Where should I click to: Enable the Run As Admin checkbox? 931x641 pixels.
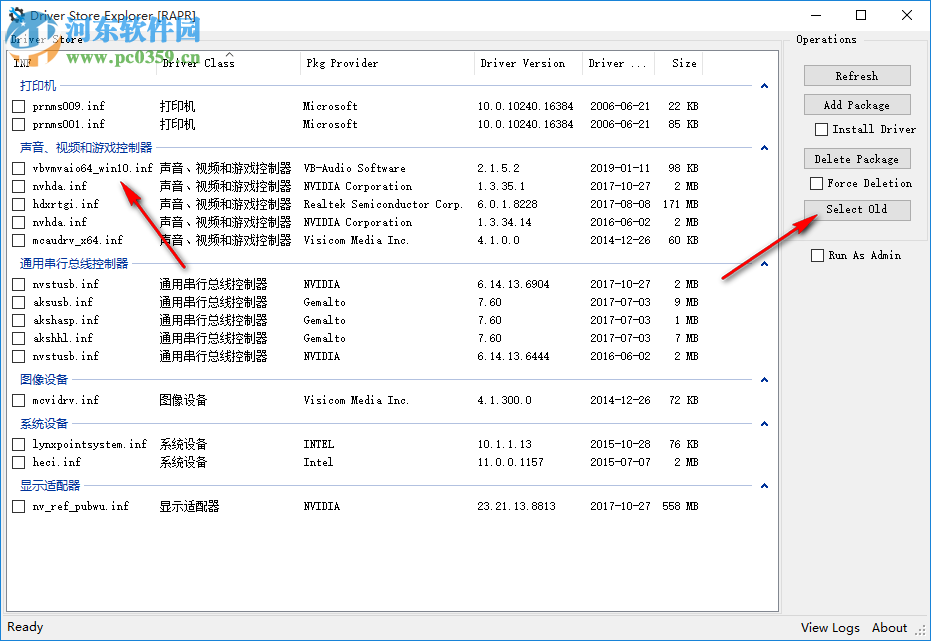point(817,255)
